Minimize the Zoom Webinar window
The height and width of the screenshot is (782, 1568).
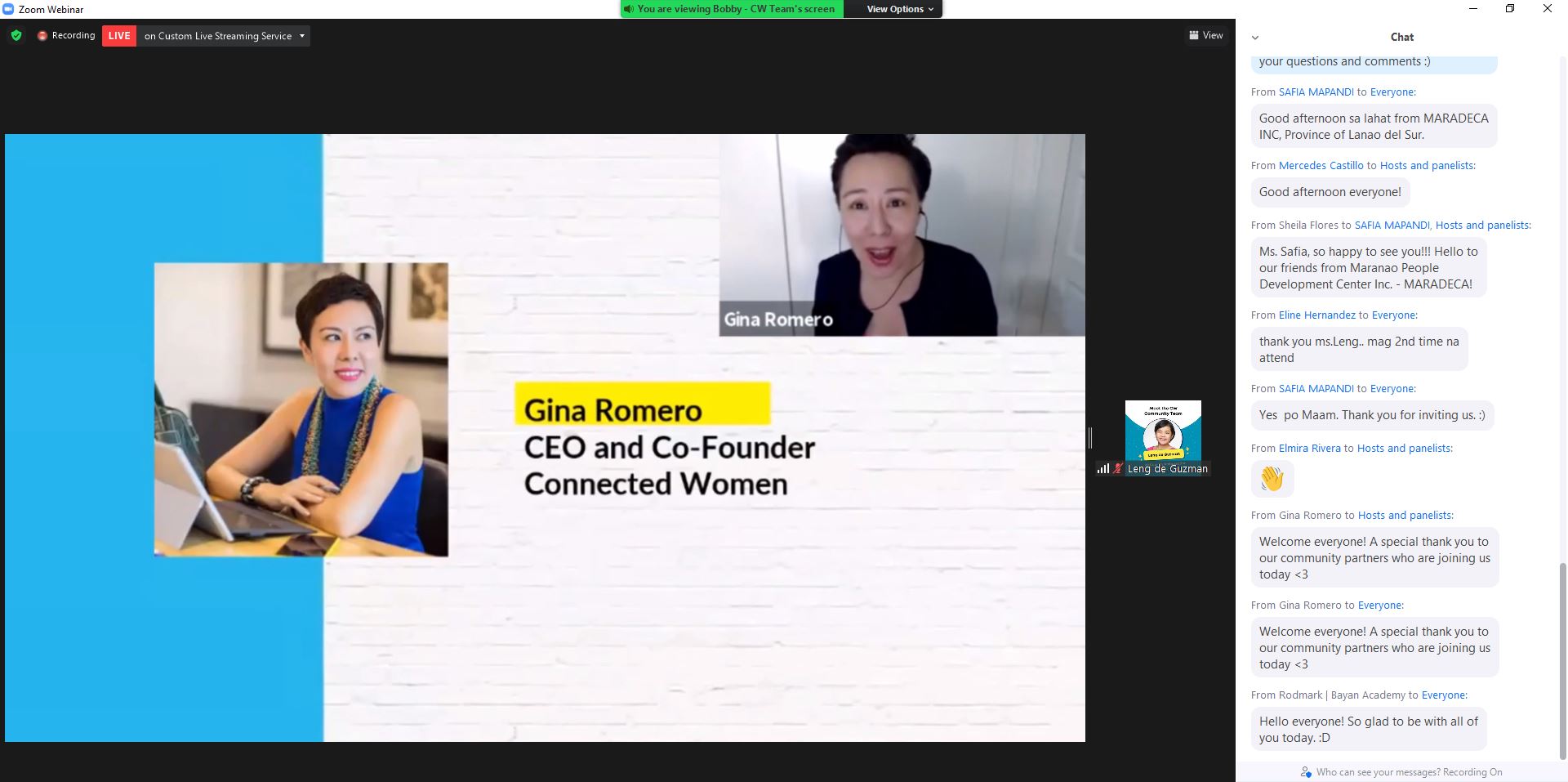click(1473, 8)
